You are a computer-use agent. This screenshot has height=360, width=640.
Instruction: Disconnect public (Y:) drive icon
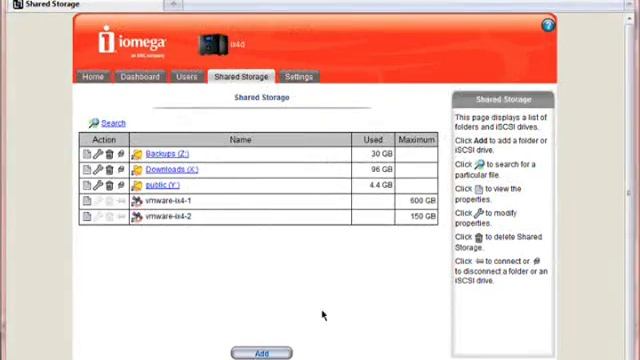tap(121, 185)
